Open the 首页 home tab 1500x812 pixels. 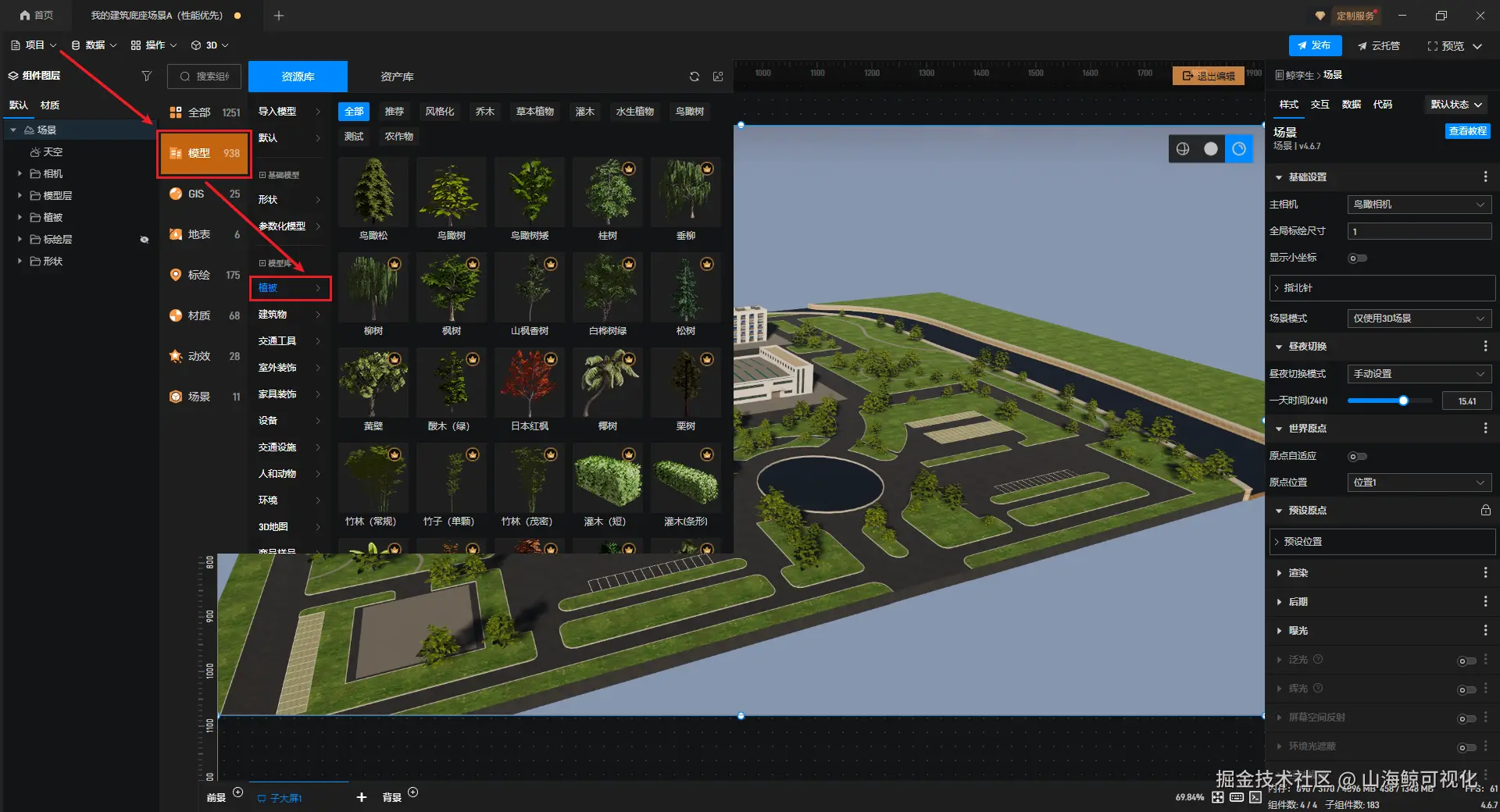coord(37,15)
